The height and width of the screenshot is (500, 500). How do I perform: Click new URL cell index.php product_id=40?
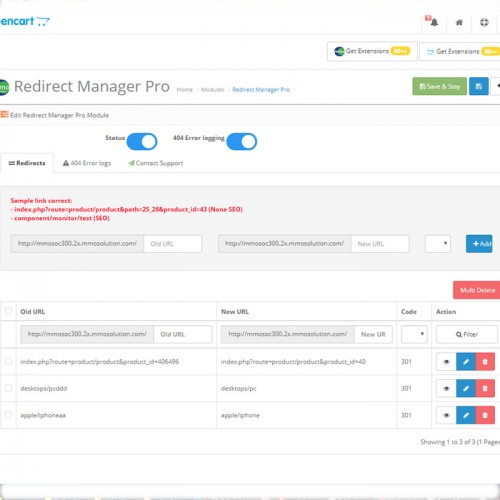tap(293, 362)
